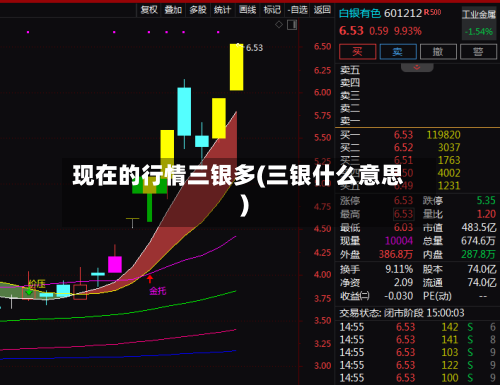
Task: Click the 交易状态 闭市阶段 status line
Action: (402, 313)
